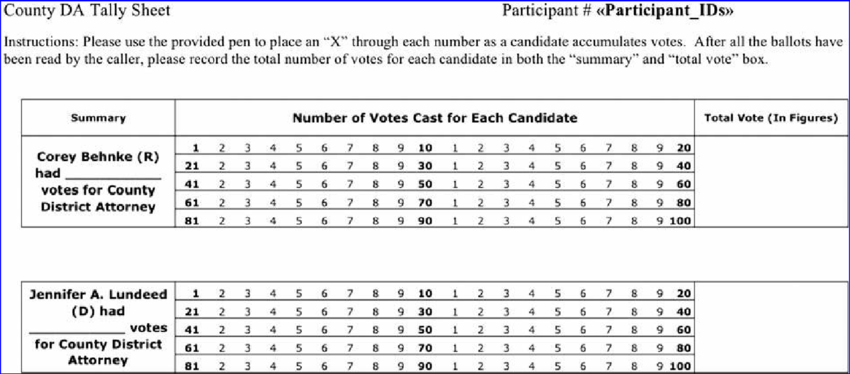Image resolution: width=850 pixels, height=374 pixels.
Task: Mark number 50 in Corey Behnke's tally
Action: coord(425,184)
